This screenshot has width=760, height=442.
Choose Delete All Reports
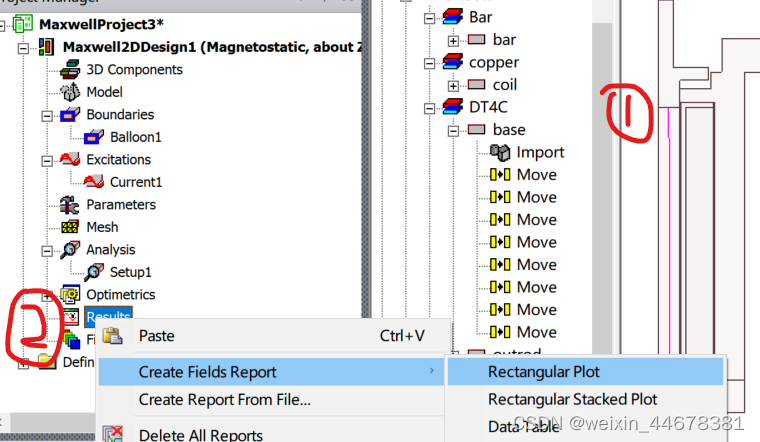point(271,433)
